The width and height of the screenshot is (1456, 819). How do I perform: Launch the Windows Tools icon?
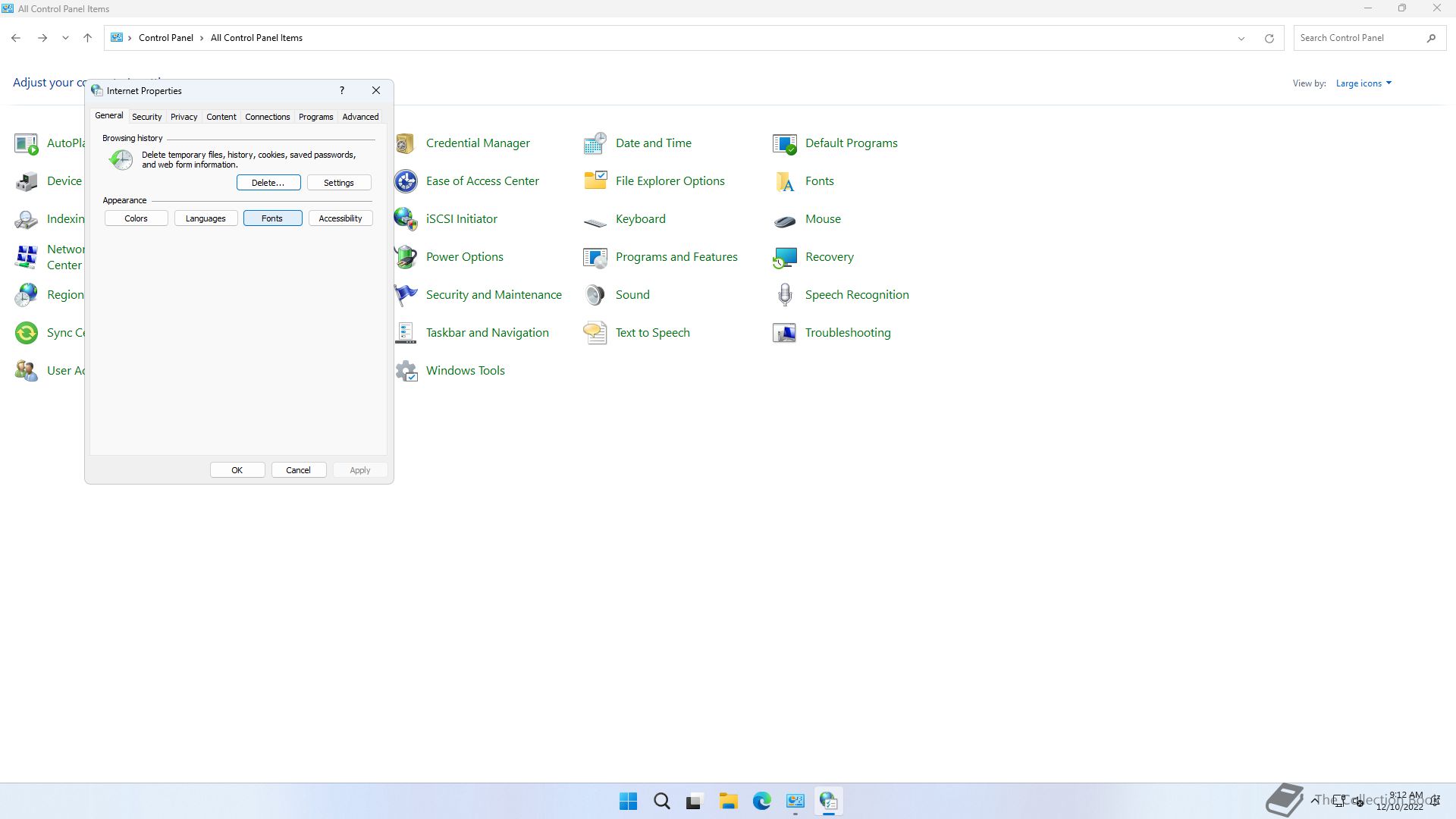pos(406,371)
